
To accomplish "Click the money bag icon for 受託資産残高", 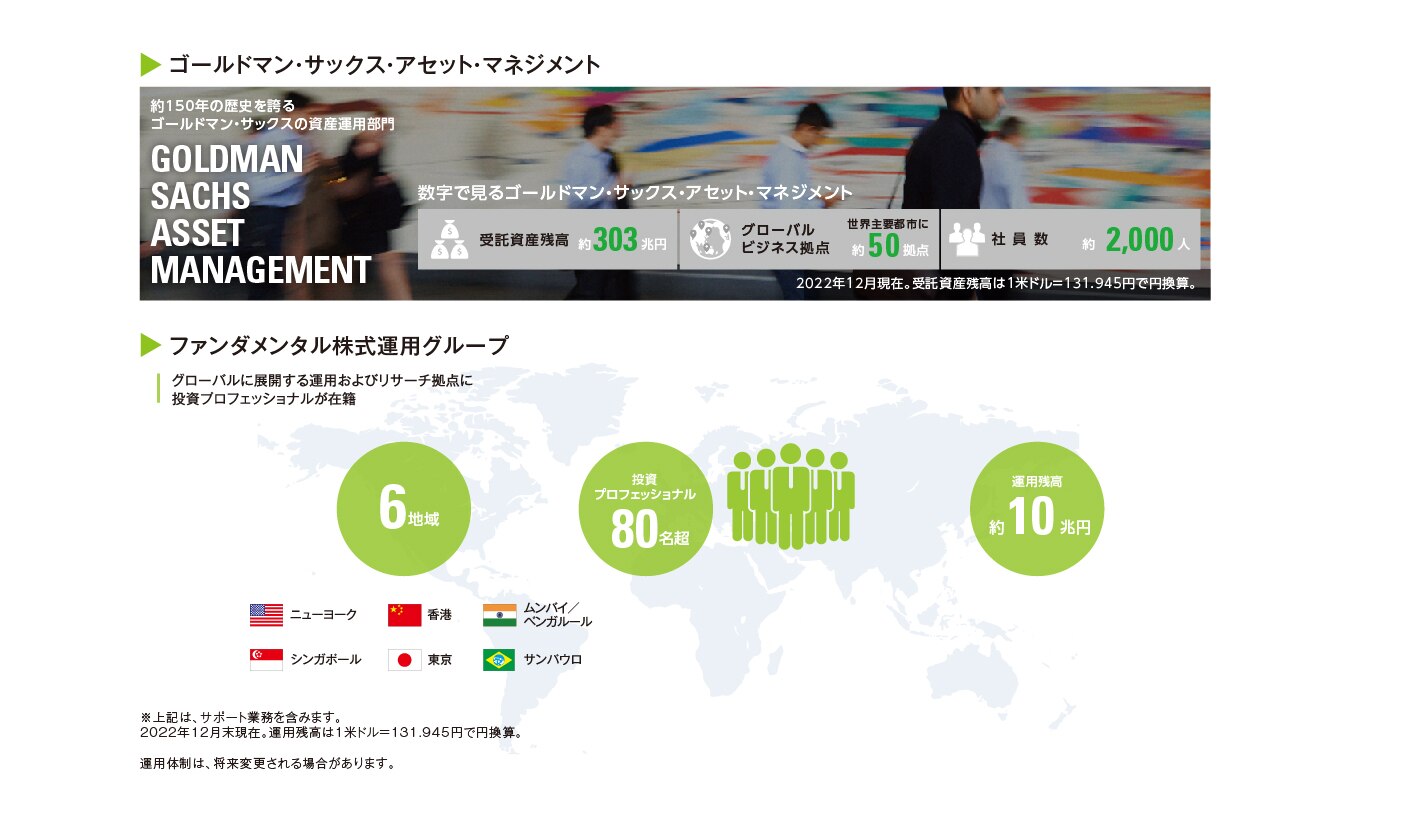I will [452, 239].
